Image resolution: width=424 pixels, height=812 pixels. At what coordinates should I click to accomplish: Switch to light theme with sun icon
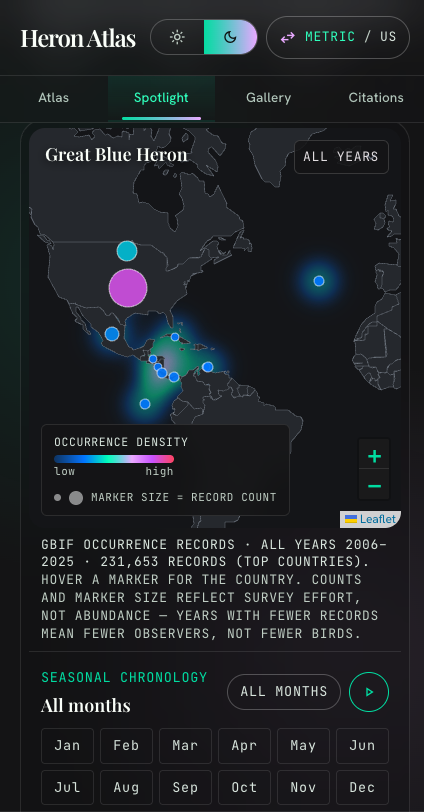pyautogui.click(x=177, y=37)
